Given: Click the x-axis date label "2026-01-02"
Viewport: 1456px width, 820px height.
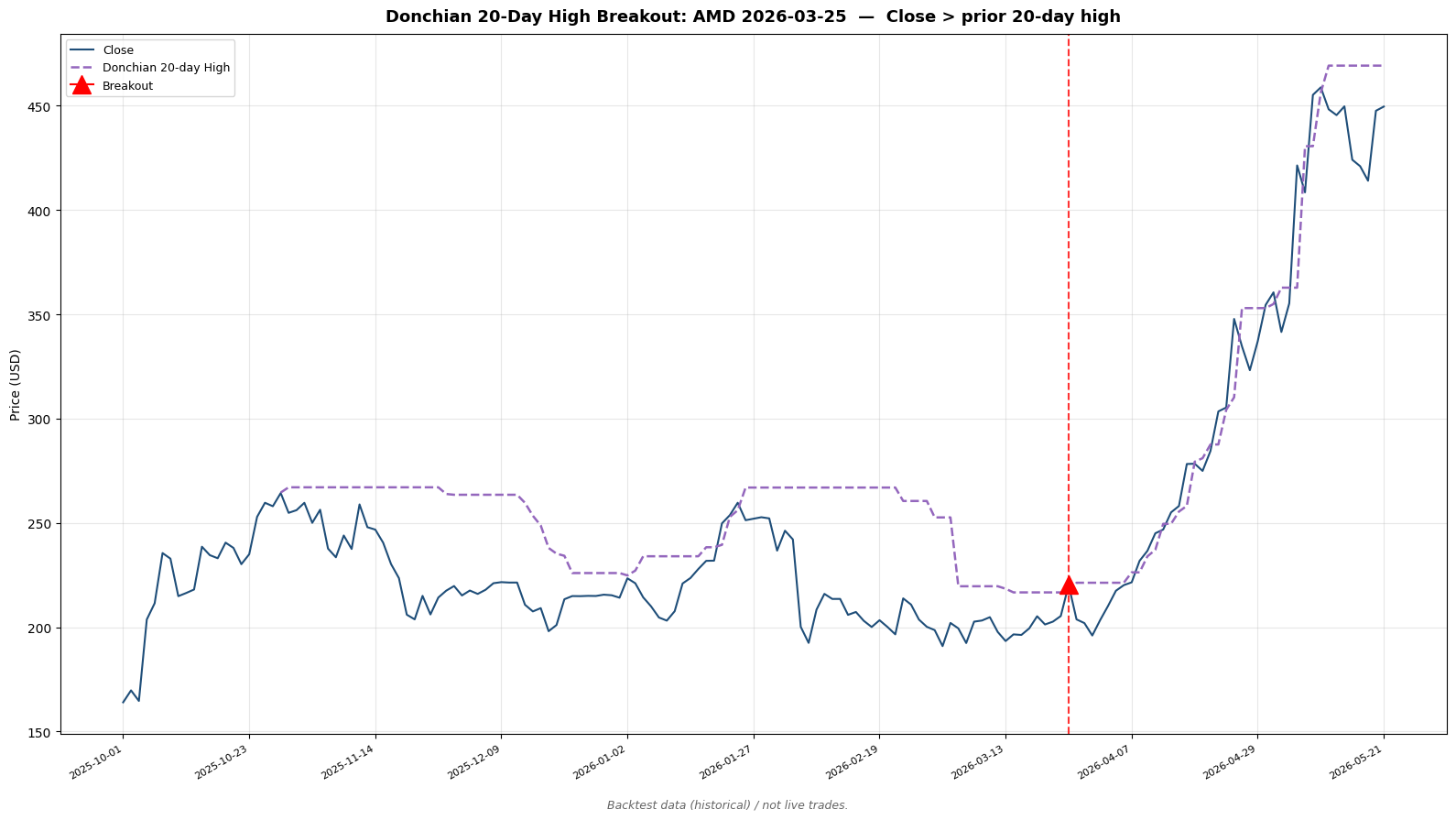Looking at the screenshot, I should click(601, 762).
